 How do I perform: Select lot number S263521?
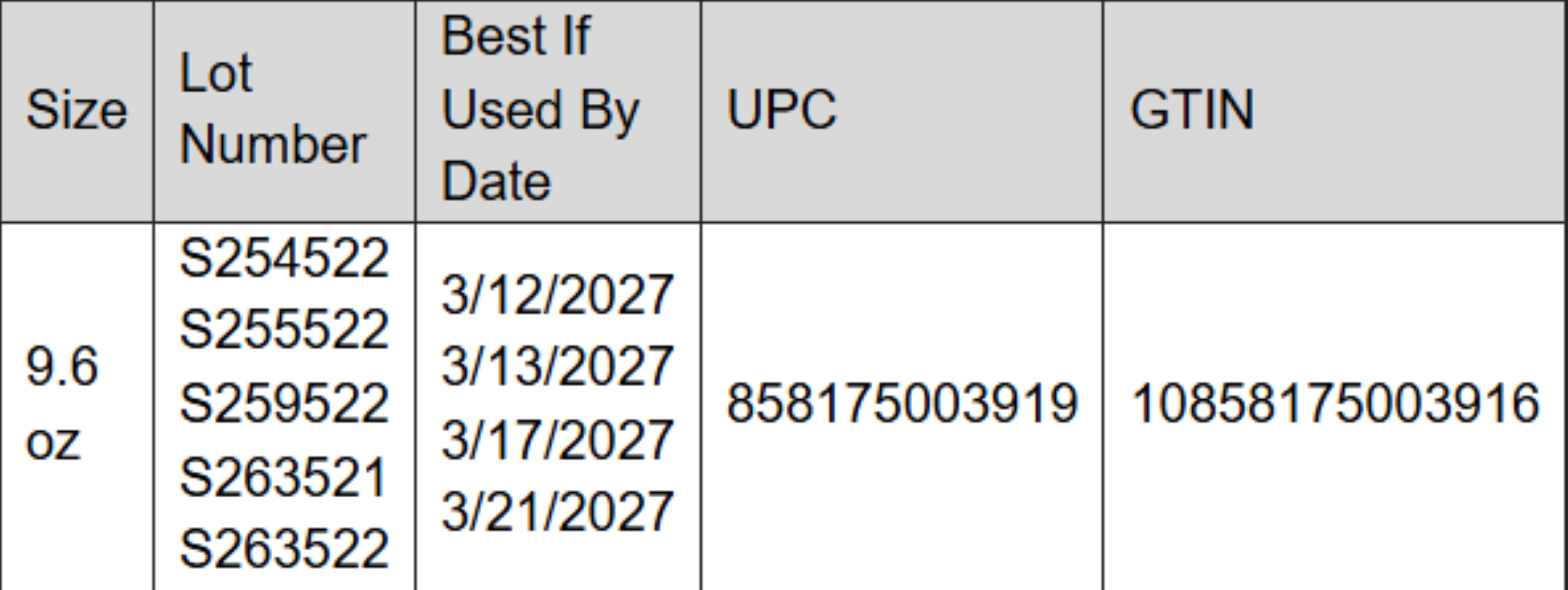point(283,478)
